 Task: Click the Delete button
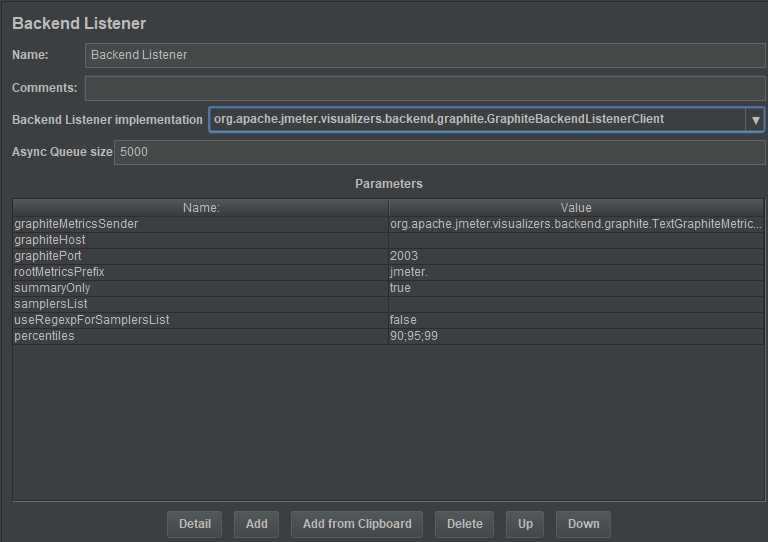coord(464,524)
